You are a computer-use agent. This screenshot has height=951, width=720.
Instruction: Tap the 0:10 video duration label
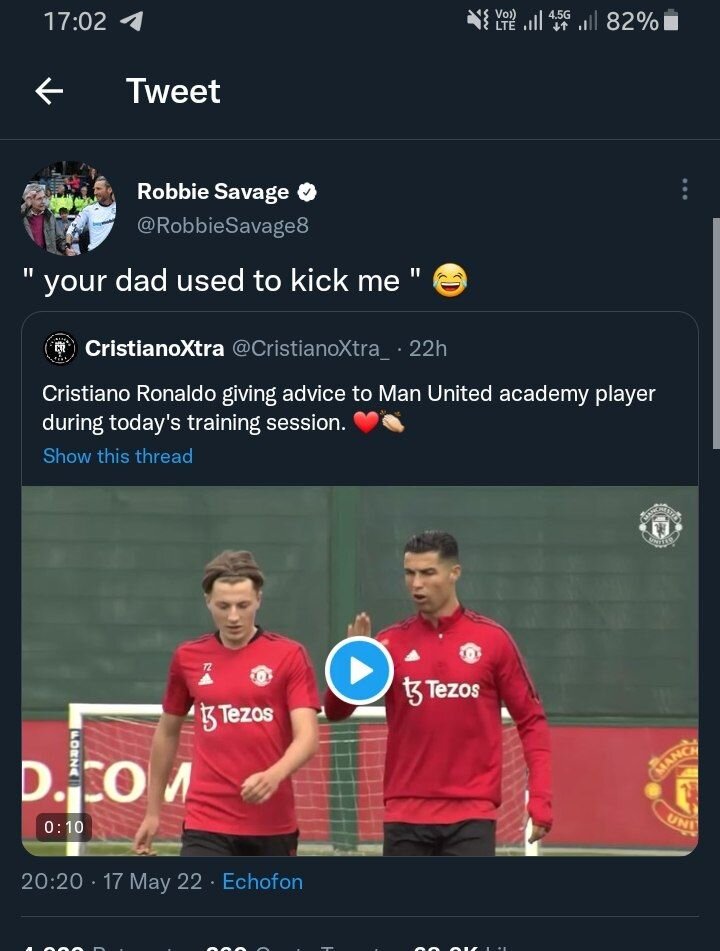64,827
